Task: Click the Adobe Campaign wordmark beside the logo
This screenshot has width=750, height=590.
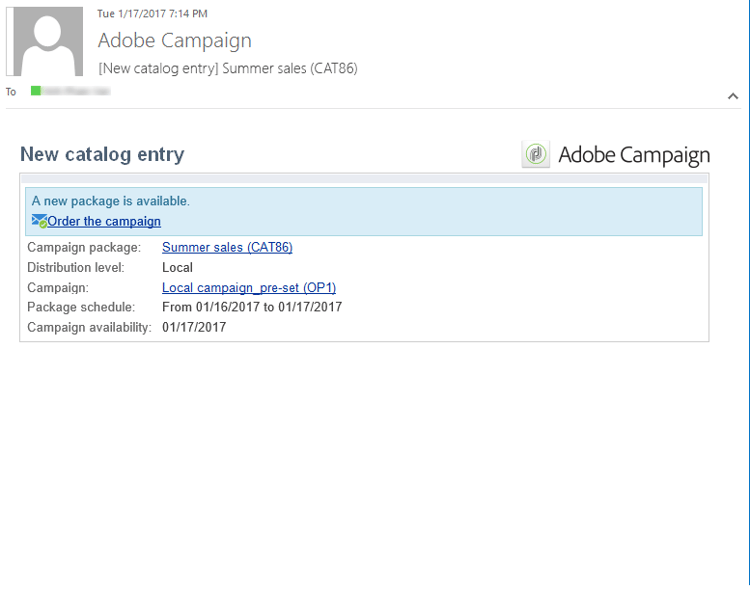Action: (x=634, y=154)
